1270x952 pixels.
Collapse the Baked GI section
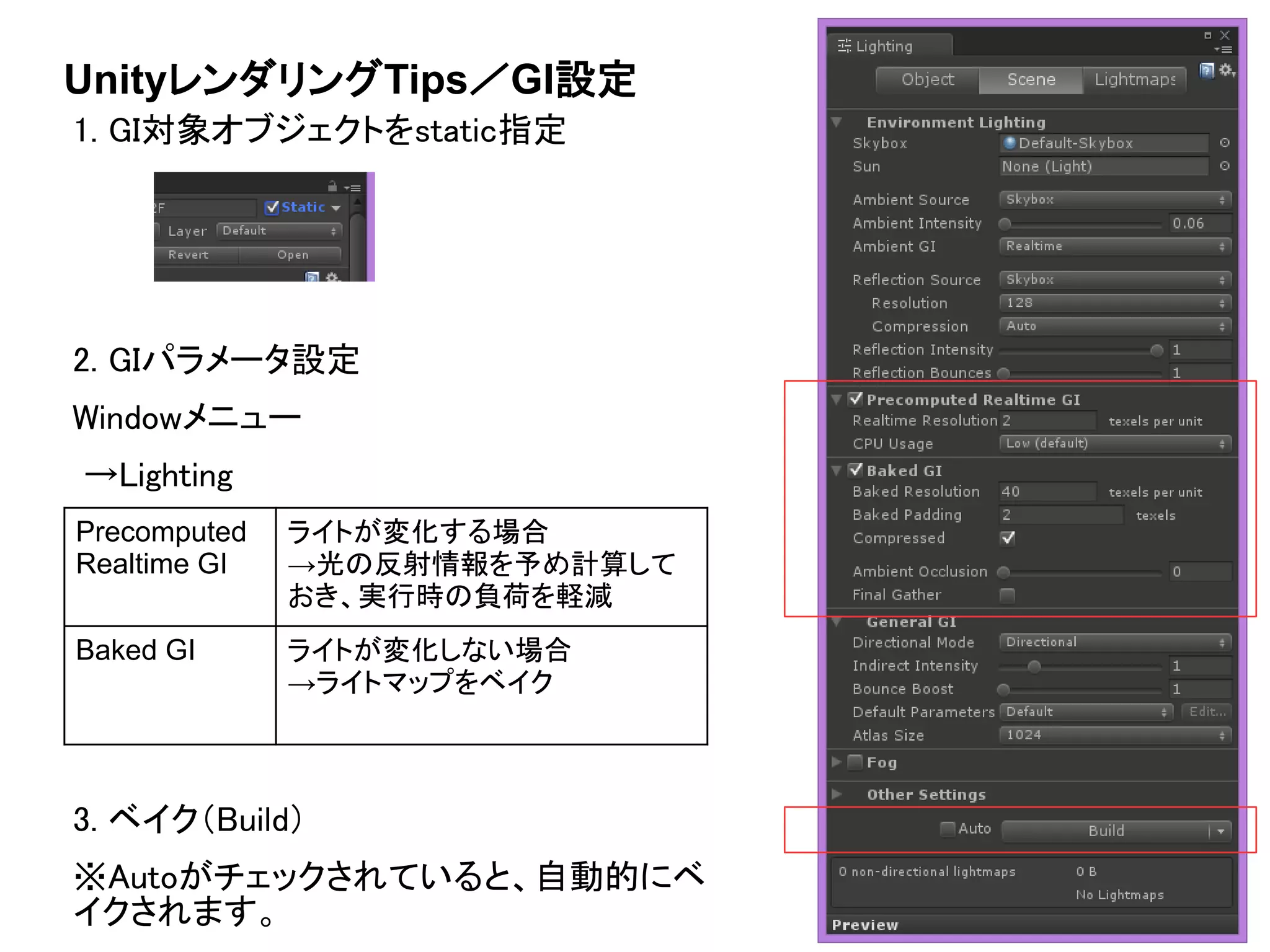837,470
